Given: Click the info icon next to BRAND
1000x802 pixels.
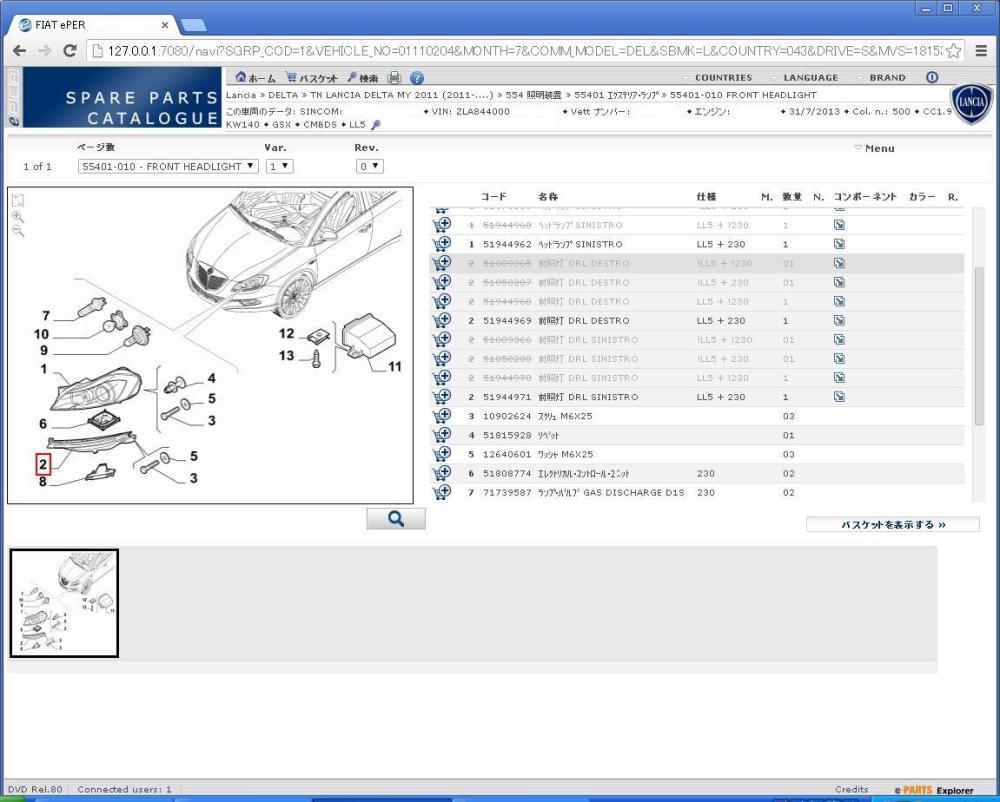Looking at the screenshot, I should pyautogui.click(x=932, y=77).
